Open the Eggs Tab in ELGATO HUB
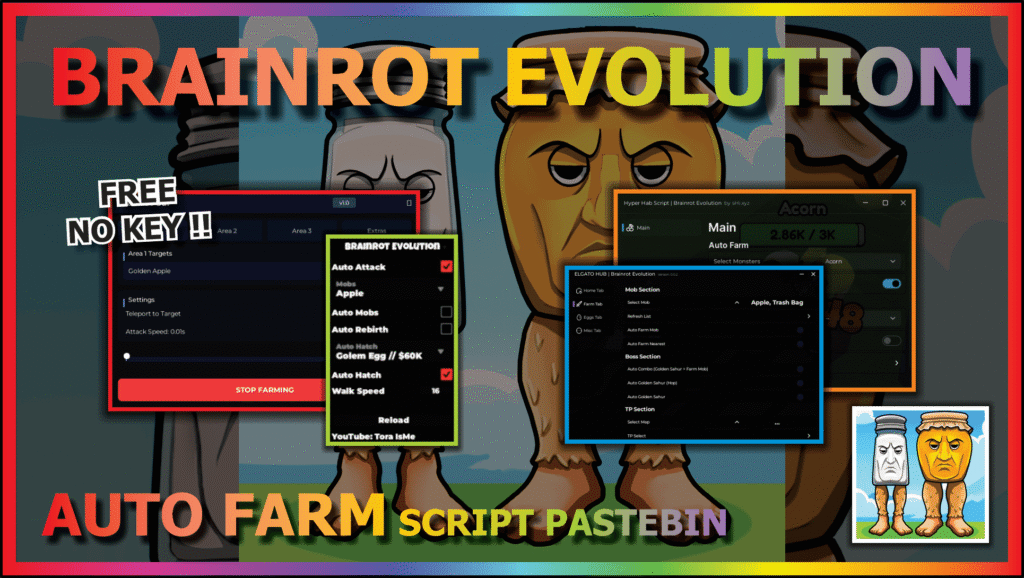The height and width of the screenshot is (578, 1024). point(589,317)
